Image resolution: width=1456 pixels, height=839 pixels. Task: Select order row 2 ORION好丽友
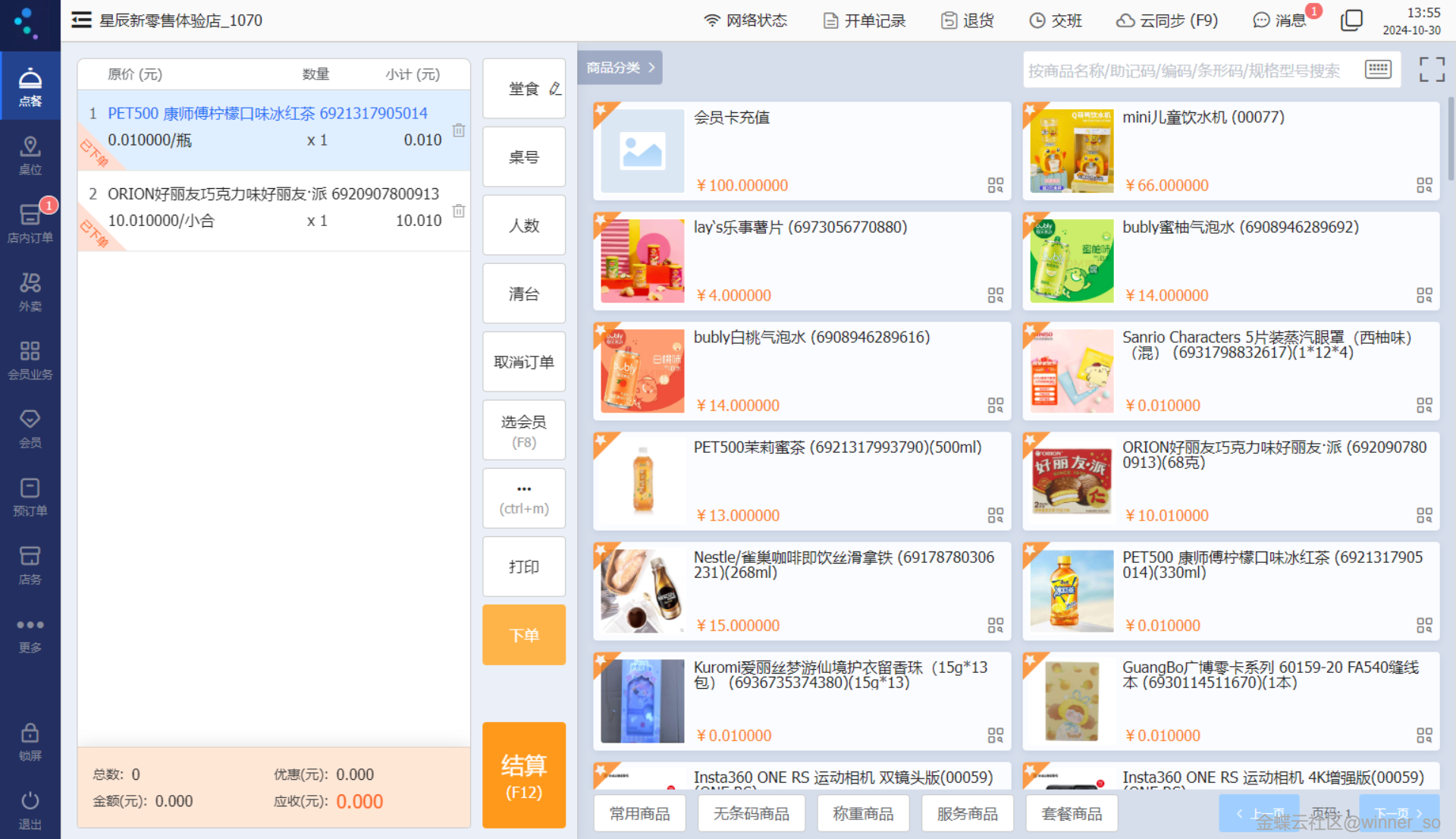point(274,211)
